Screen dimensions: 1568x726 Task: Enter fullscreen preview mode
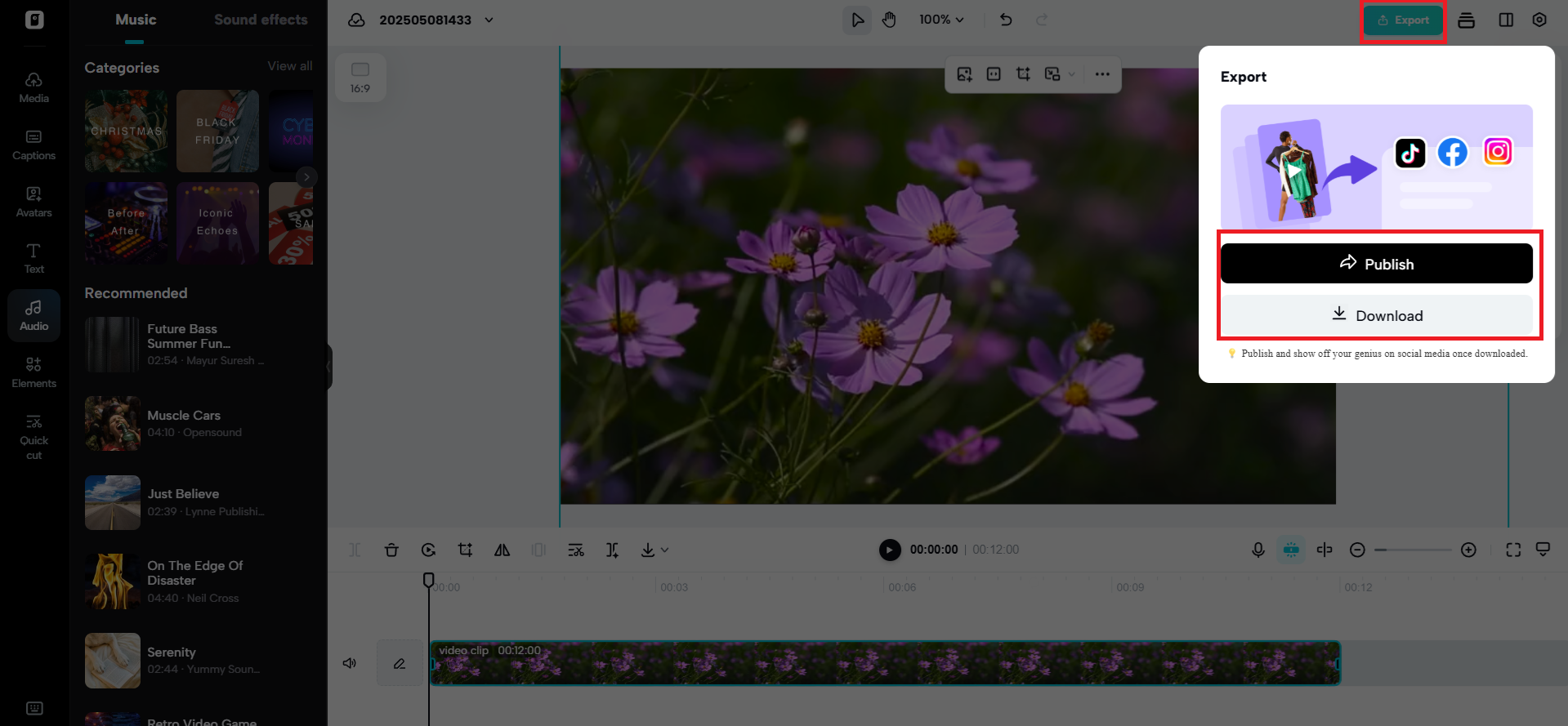[x=1513, y=550]
